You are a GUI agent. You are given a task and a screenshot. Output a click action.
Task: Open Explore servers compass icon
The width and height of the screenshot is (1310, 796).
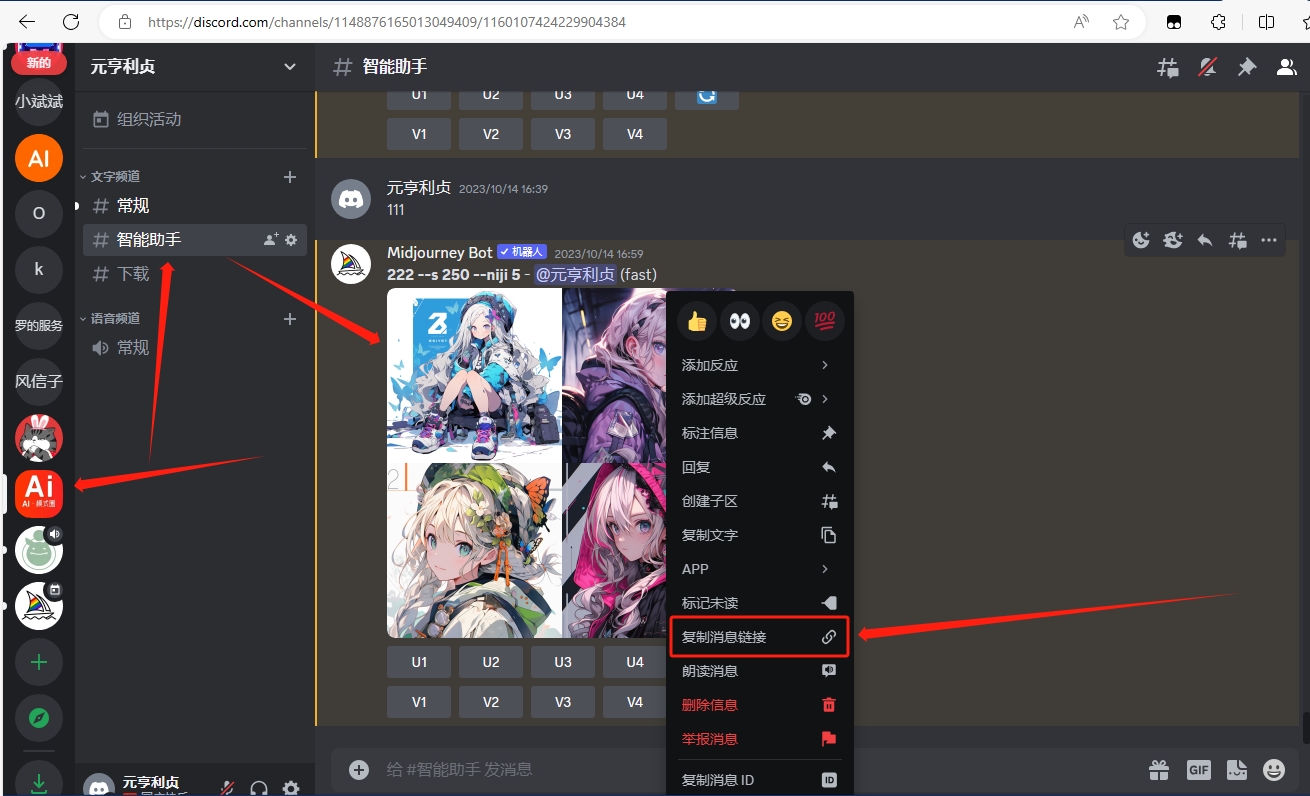(x=39, y=717)
